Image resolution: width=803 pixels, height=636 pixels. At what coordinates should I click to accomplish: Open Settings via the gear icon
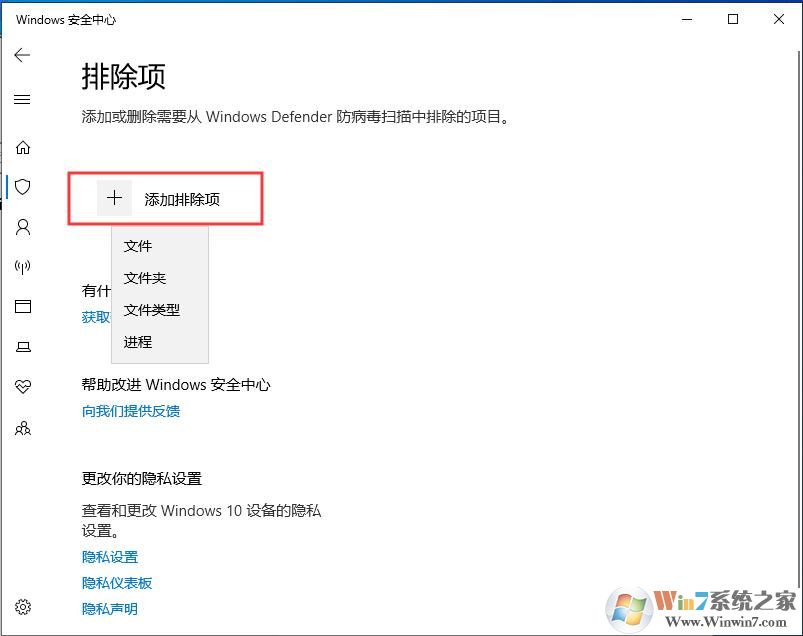pos(22,607)
